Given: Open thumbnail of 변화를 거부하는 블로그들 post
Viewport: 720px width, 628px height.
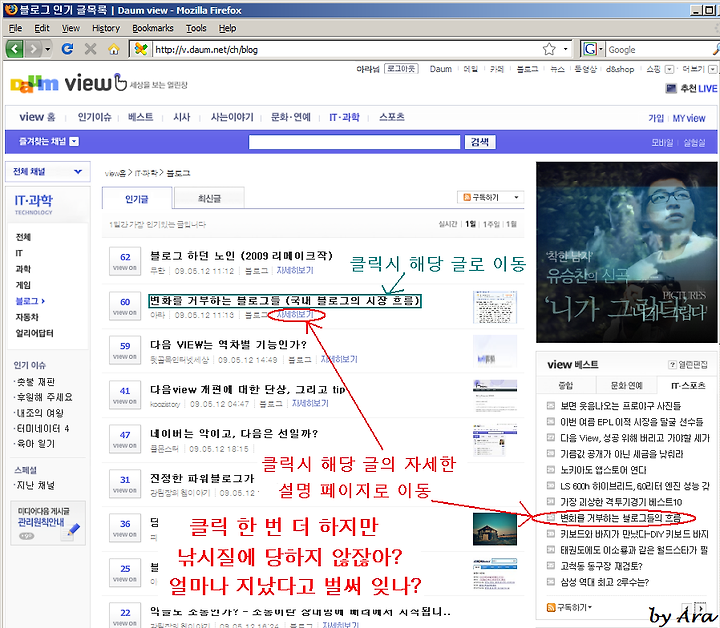Looking at the screenshot, I should point(495,307).
